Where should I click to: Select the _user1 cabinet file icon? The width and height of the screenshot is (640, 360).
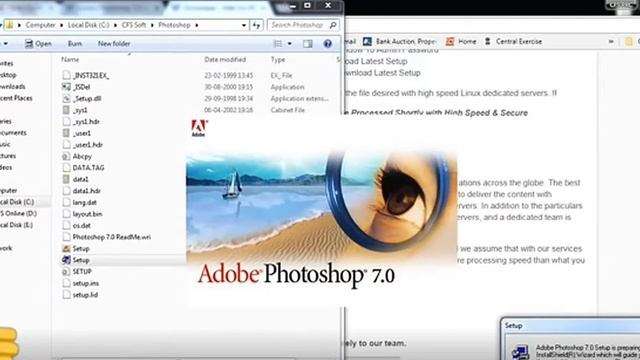(x=66, y=133)
